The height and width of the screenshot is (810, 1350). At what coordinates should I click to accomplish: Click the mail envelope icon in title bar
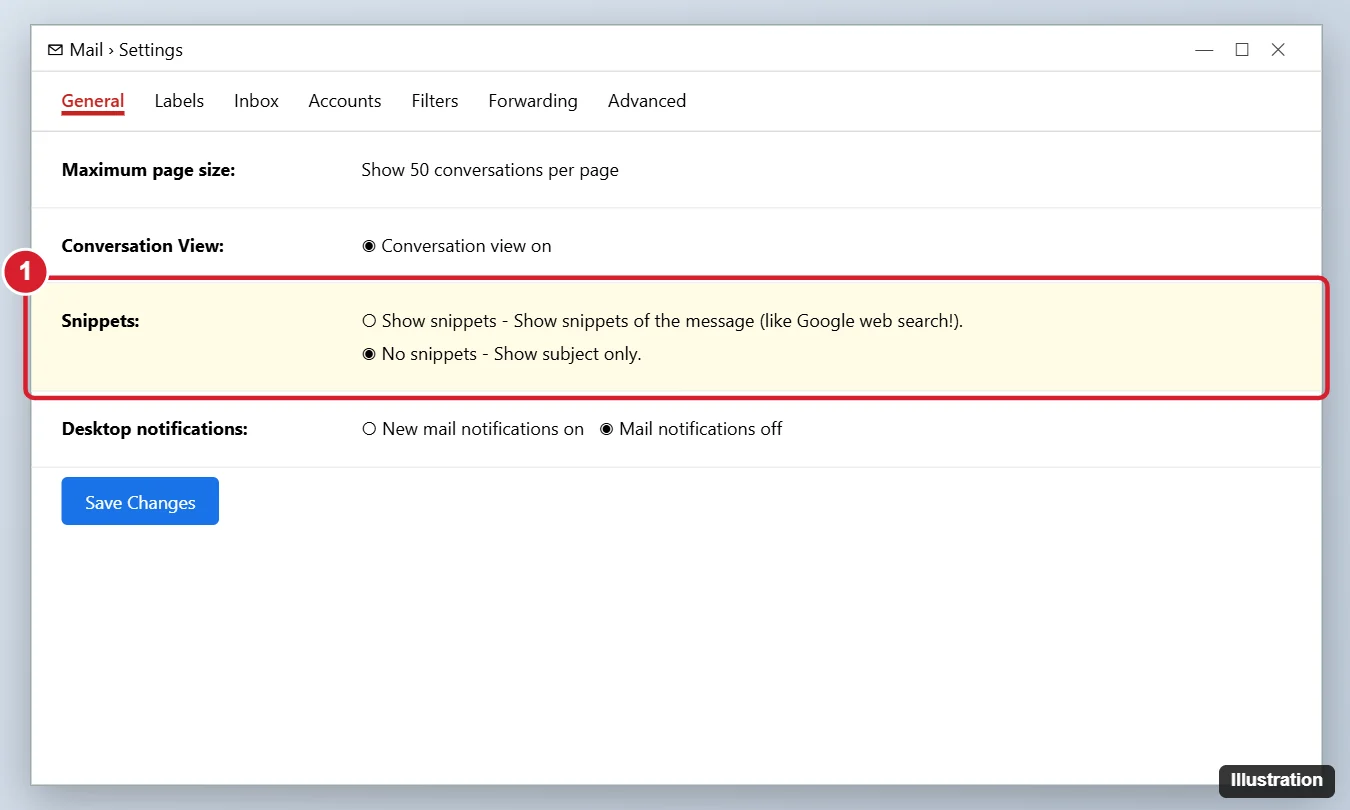click(55, 50)
